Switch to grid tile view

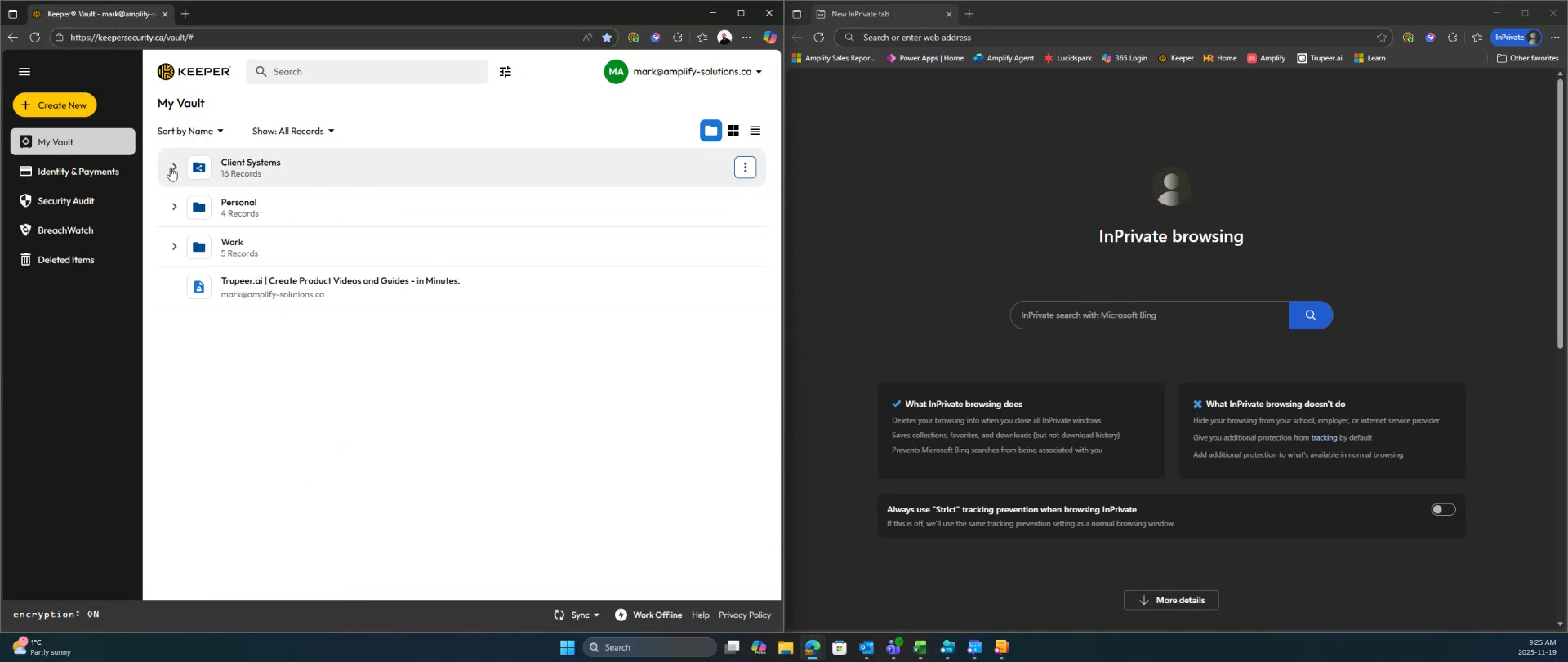[x=733, y=131]
